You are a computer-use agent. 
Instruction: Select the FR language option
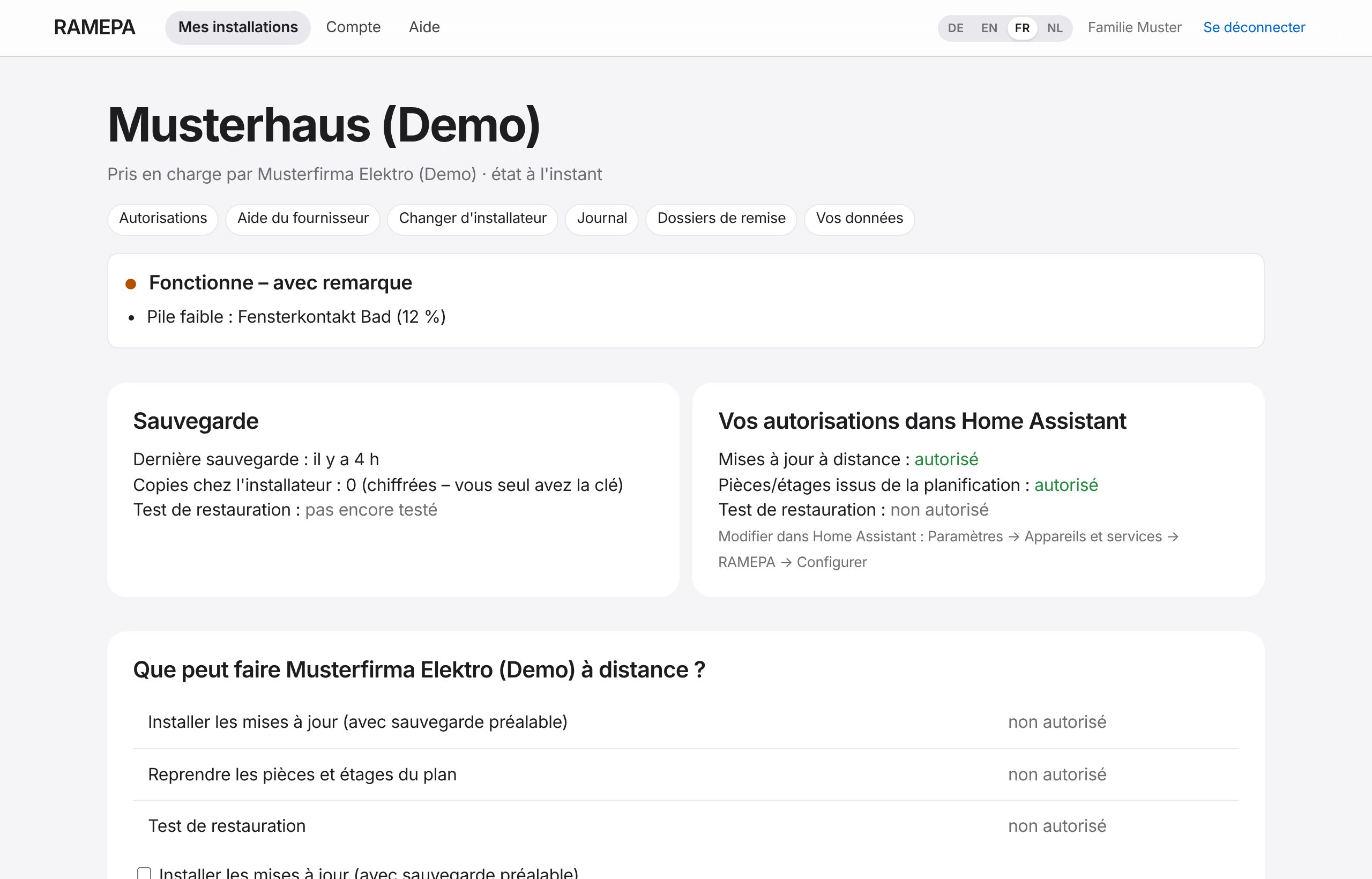click(1022, 28)
